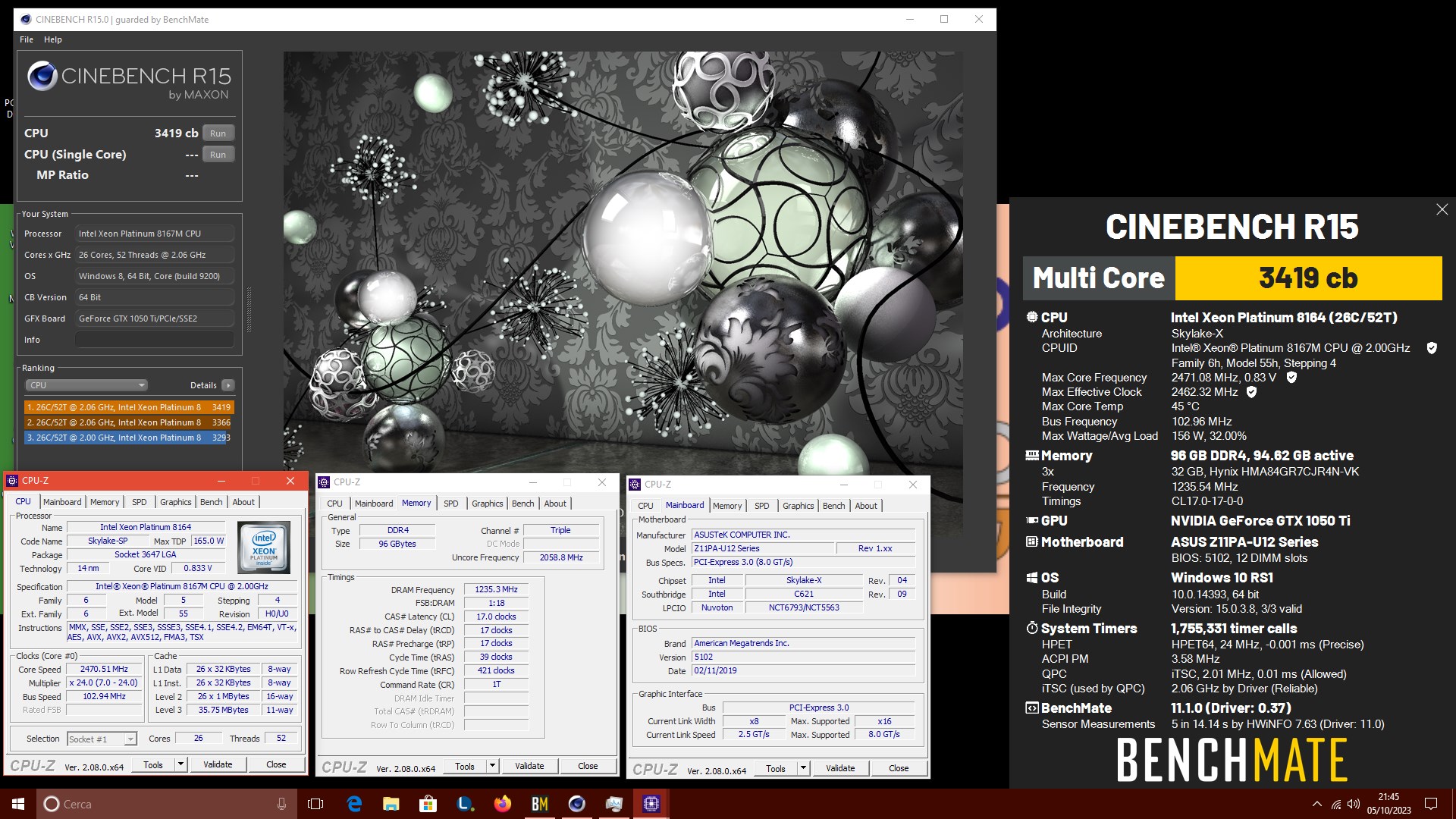Click the Processor field Intel Xeon Platinum 8167M
1456x819 pixels.
155,234
